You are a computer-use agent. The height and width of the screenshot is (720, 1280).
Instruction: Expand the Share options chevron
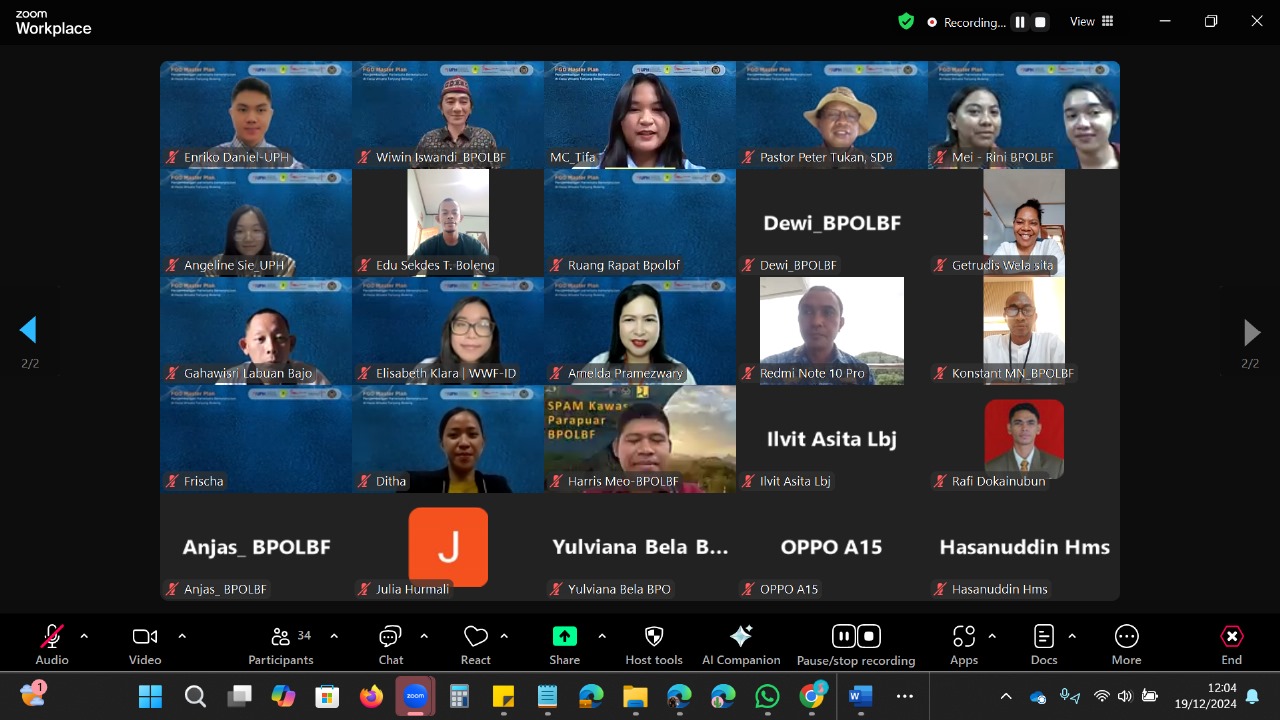pyautogui.click(x=602, y=636)
